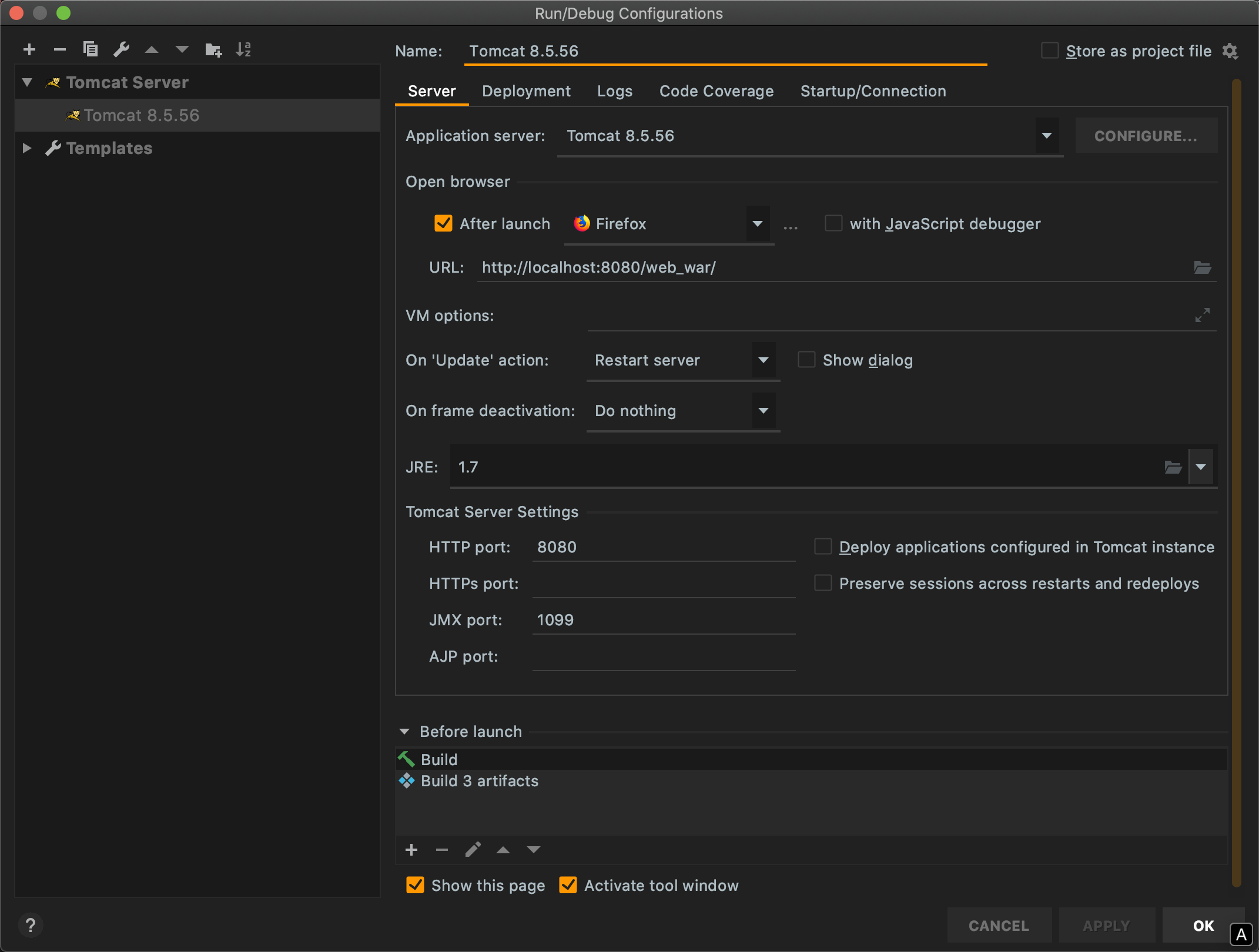This screenshot has width=1259, height=952.
Task: Enable Preserve sessions across restarts
Action: [x=823, y=583]
